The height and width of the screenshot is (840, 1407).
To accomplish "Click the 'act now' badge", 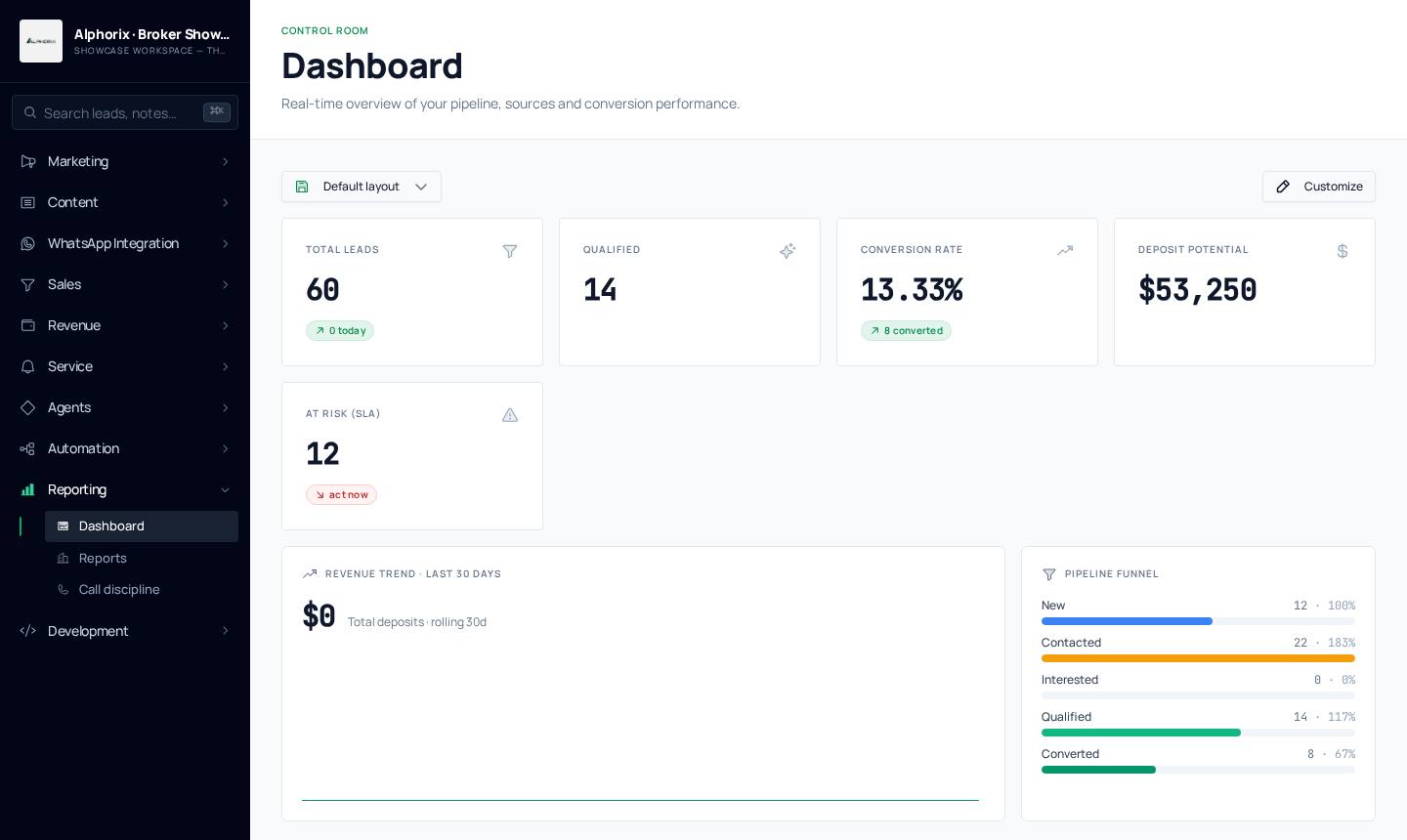I will (x=341, y=495).
